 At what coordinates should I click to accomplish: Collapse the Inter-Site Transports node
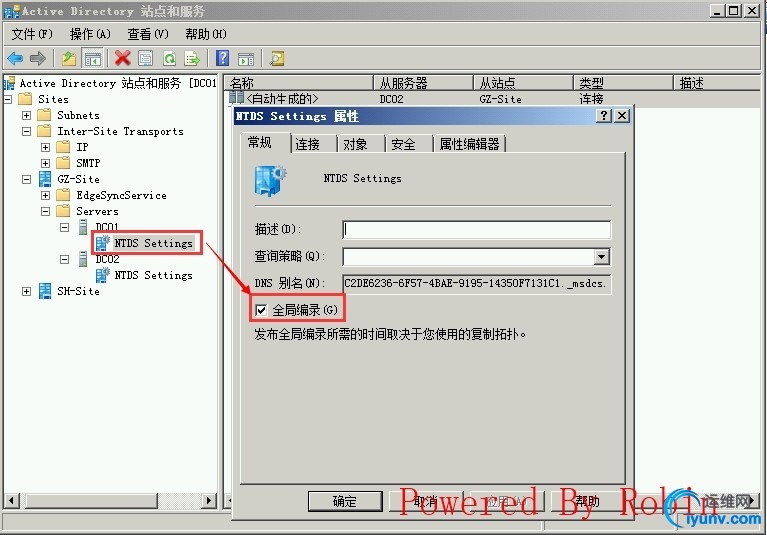[26, 131]
